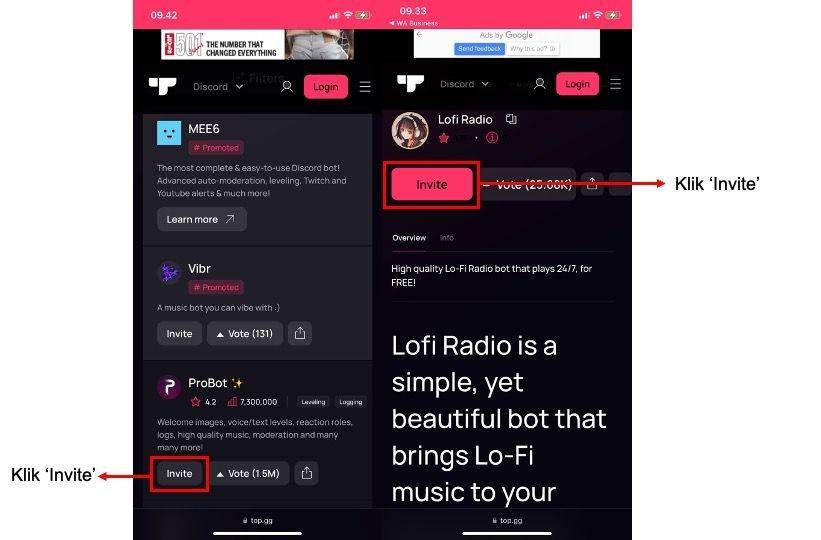
Task: Click Login button in the right screen
Action: [577, 84]
